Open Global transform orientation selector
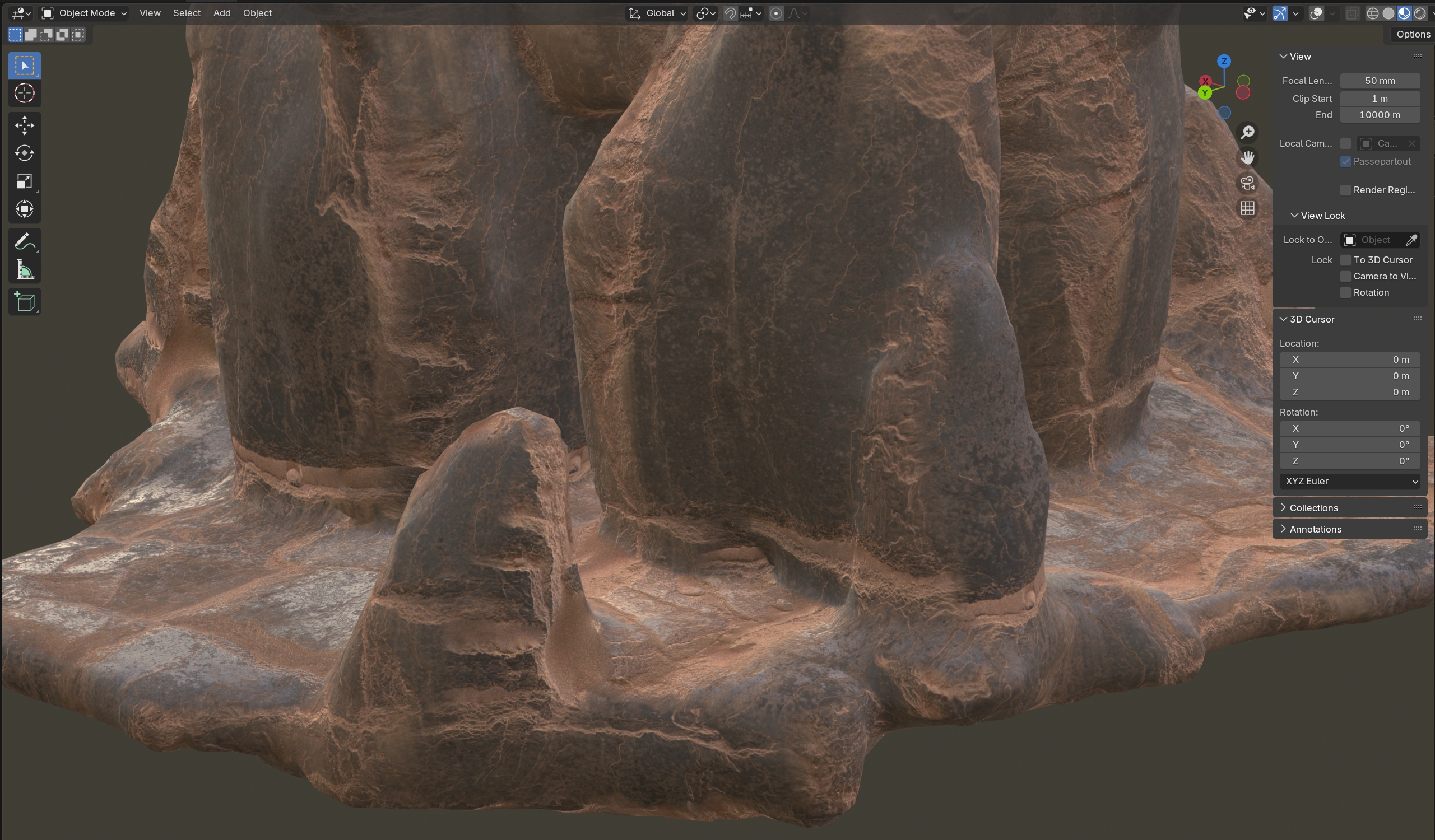 pyautogui.click(x=657, y=13)
